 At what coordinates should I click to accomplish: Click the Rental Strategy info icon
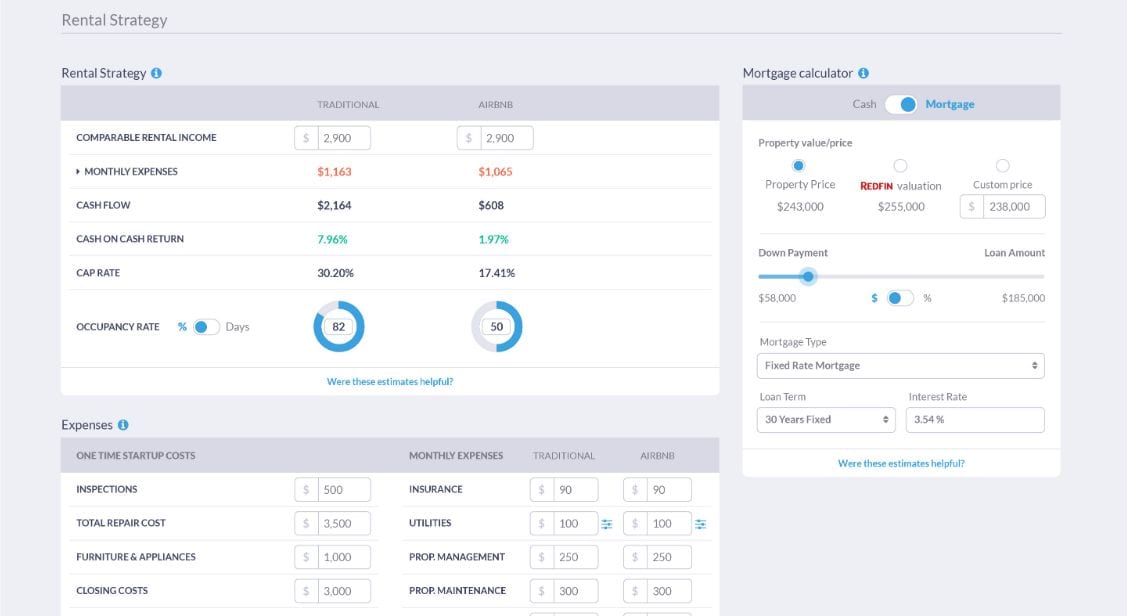point(157,74)
